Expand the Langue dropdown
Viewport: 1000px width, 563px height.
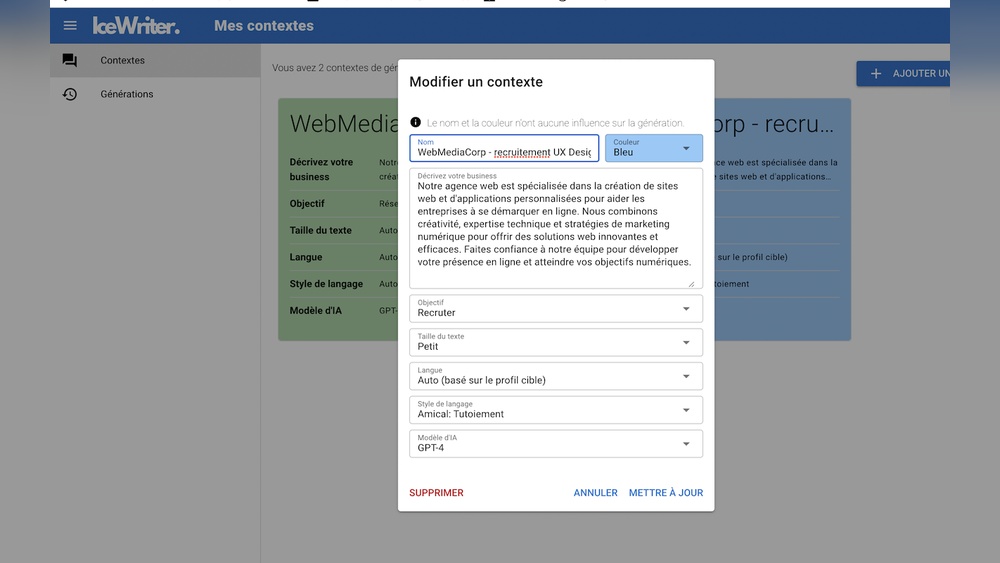556,376
